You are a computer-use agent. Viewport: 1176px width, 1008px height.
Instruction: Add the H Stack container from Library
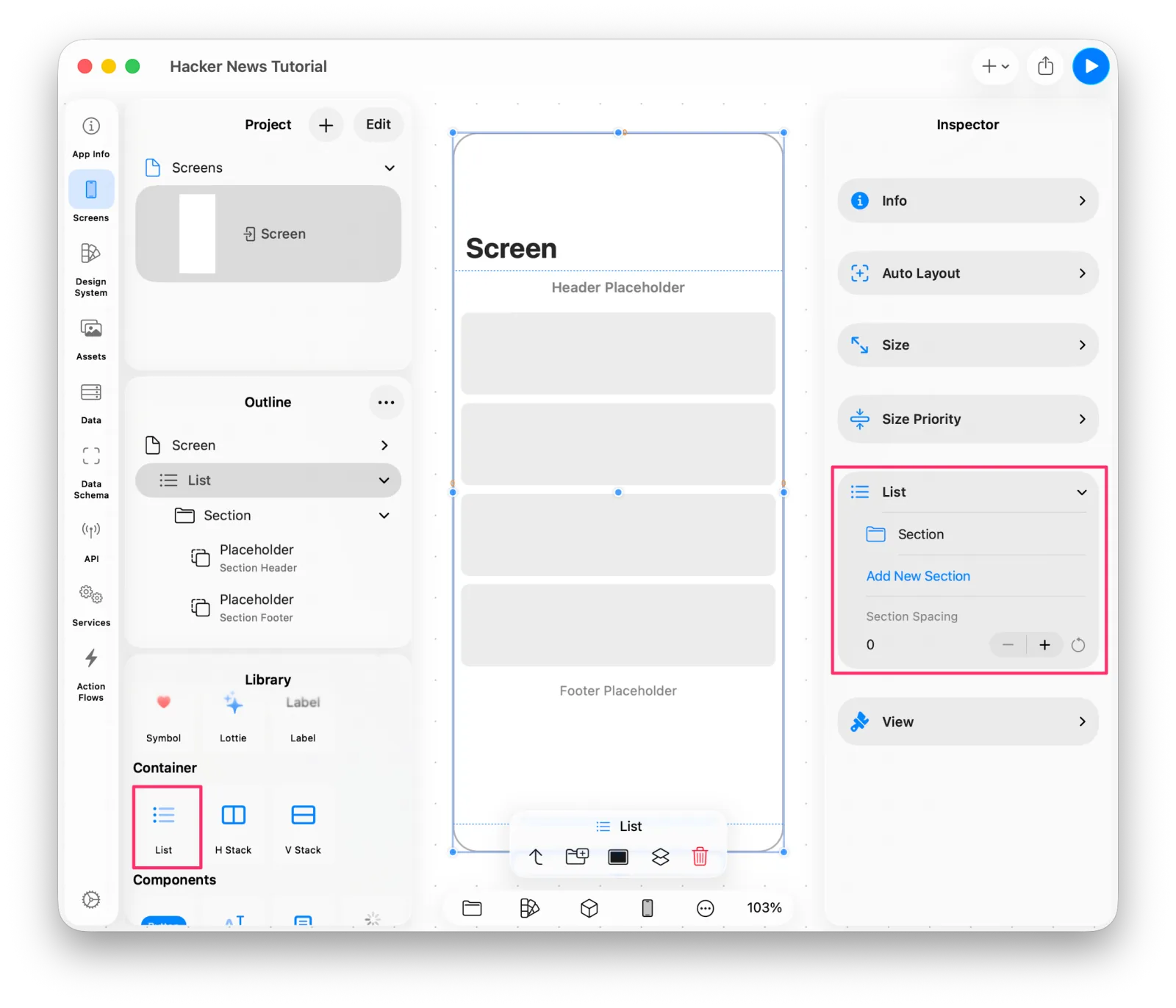[234, 827]
